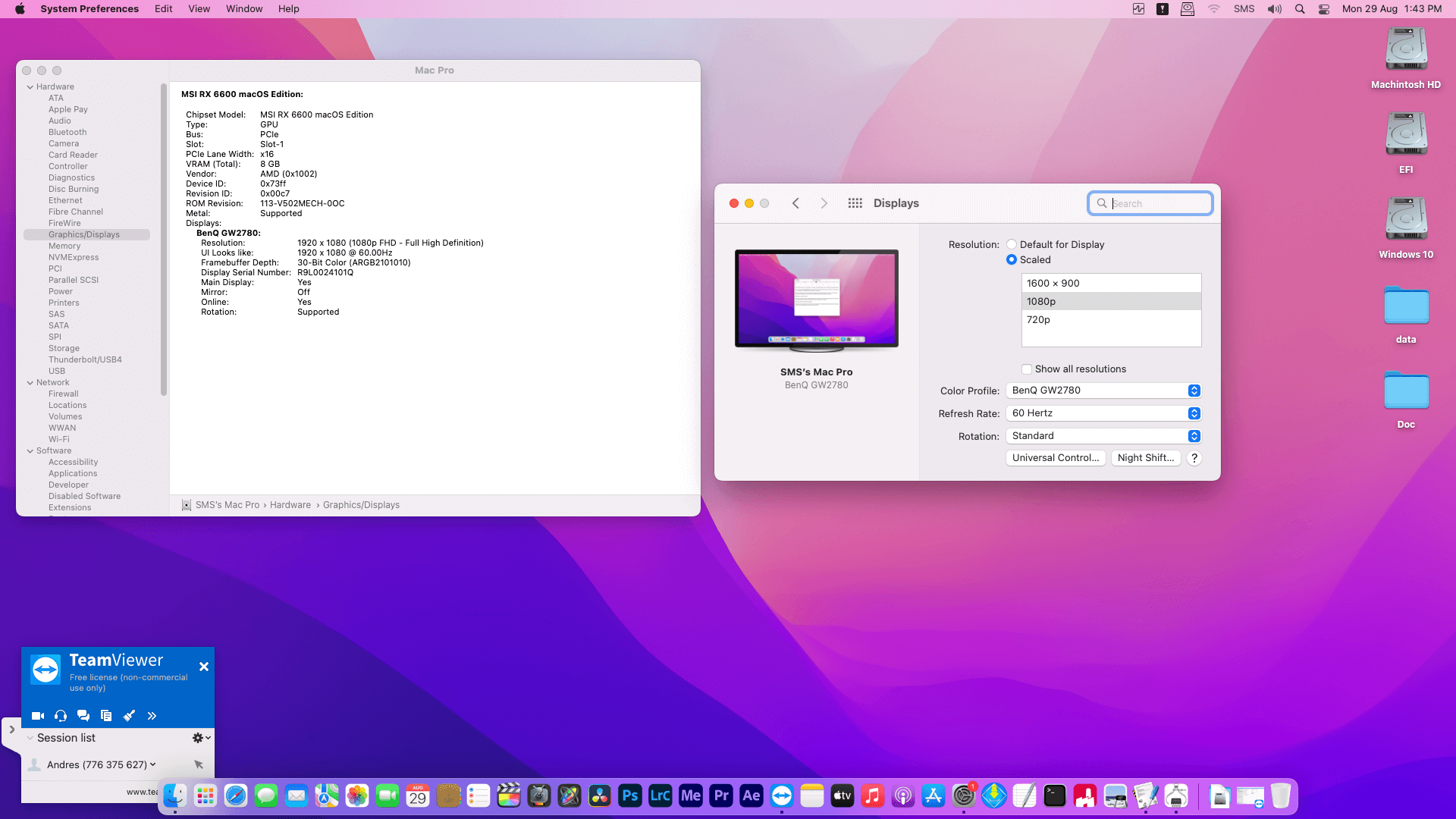Open the View menu
The height and width of the screenshot is (819, 1456).
coord(199,9)
